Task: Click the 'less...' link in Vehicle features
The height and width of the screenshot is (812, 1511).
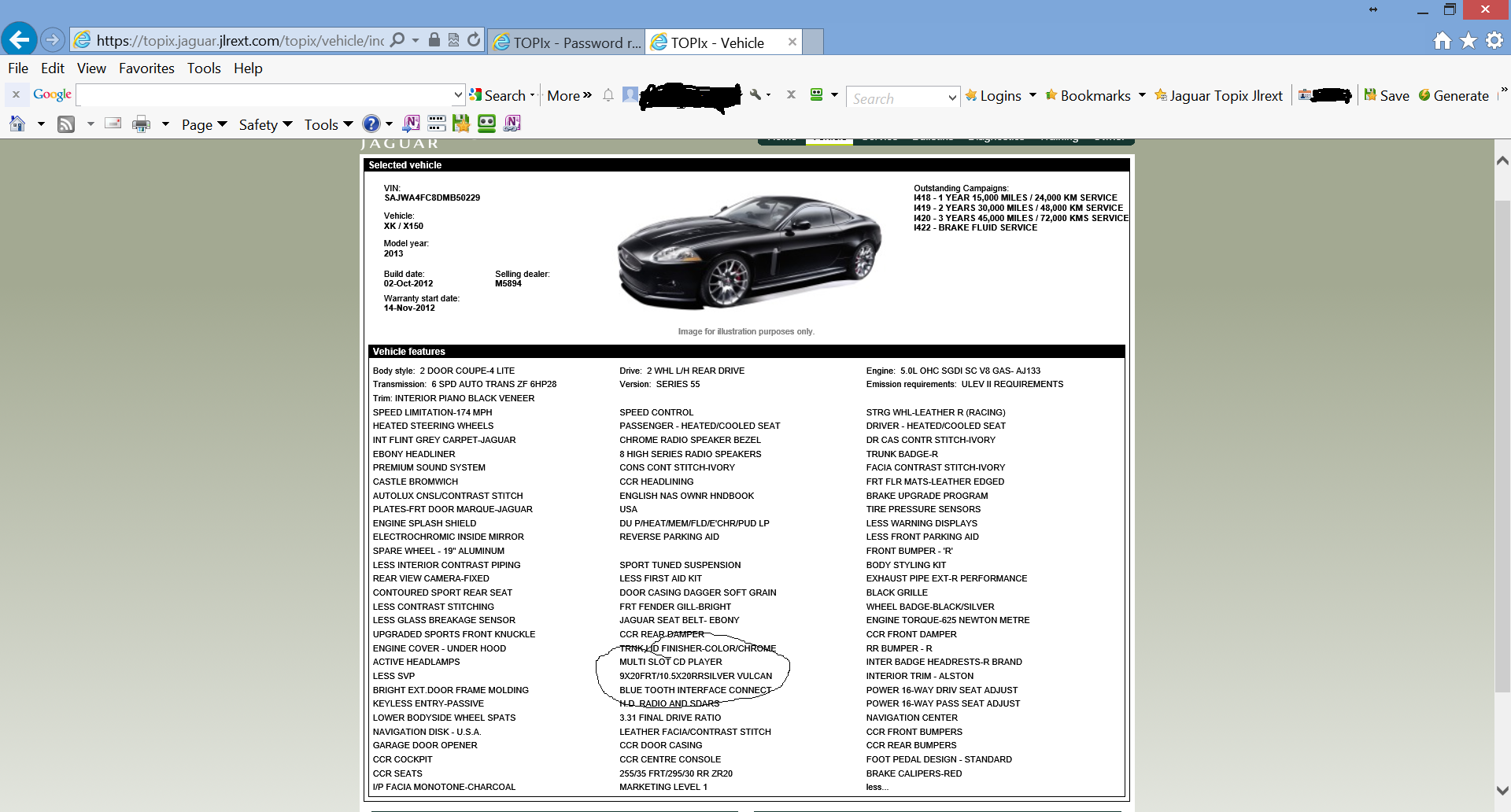Action: 877,787
